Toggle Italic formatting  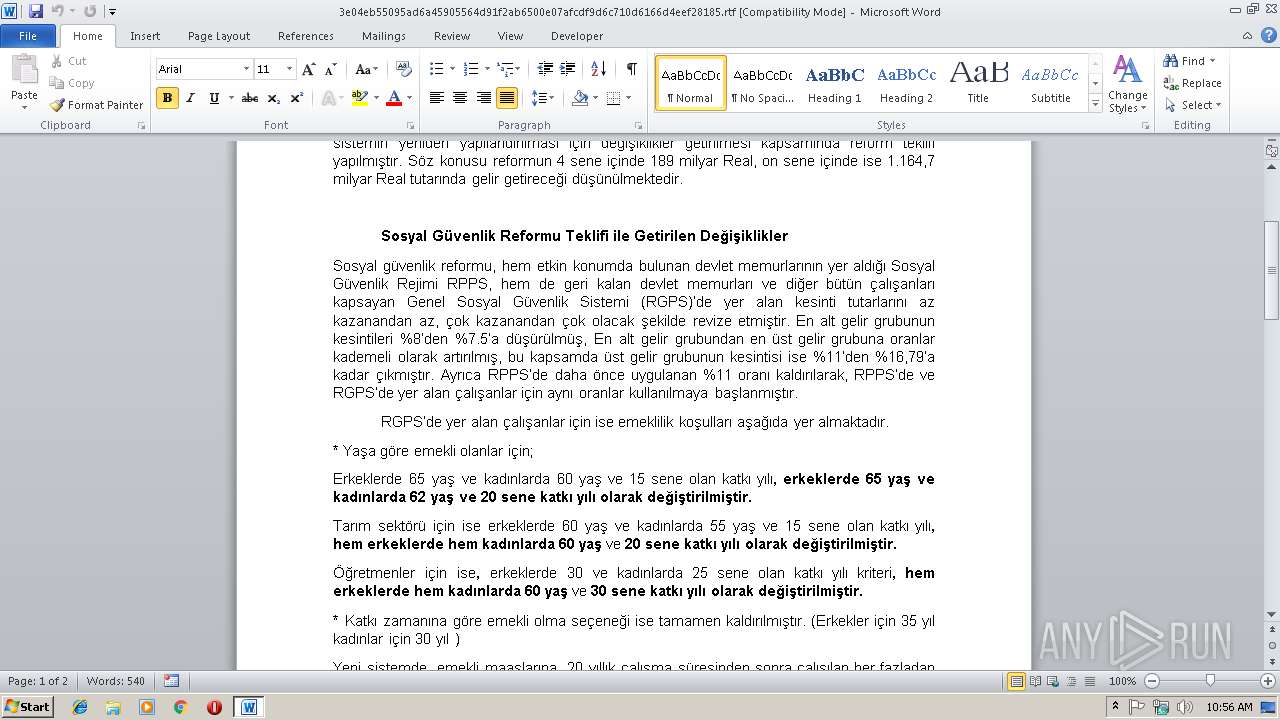tap(190, 98)
